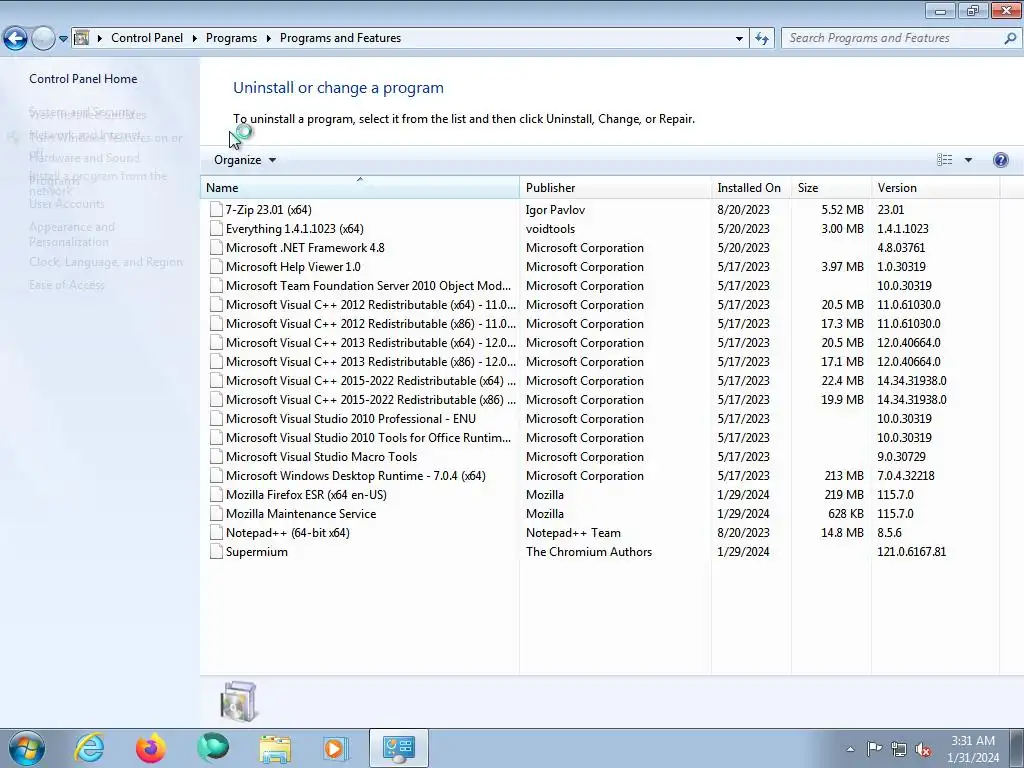This screenshot has width=1024, height=768.
Task: Select Programs and Features breadcrumb
Action: click(340, 38)
